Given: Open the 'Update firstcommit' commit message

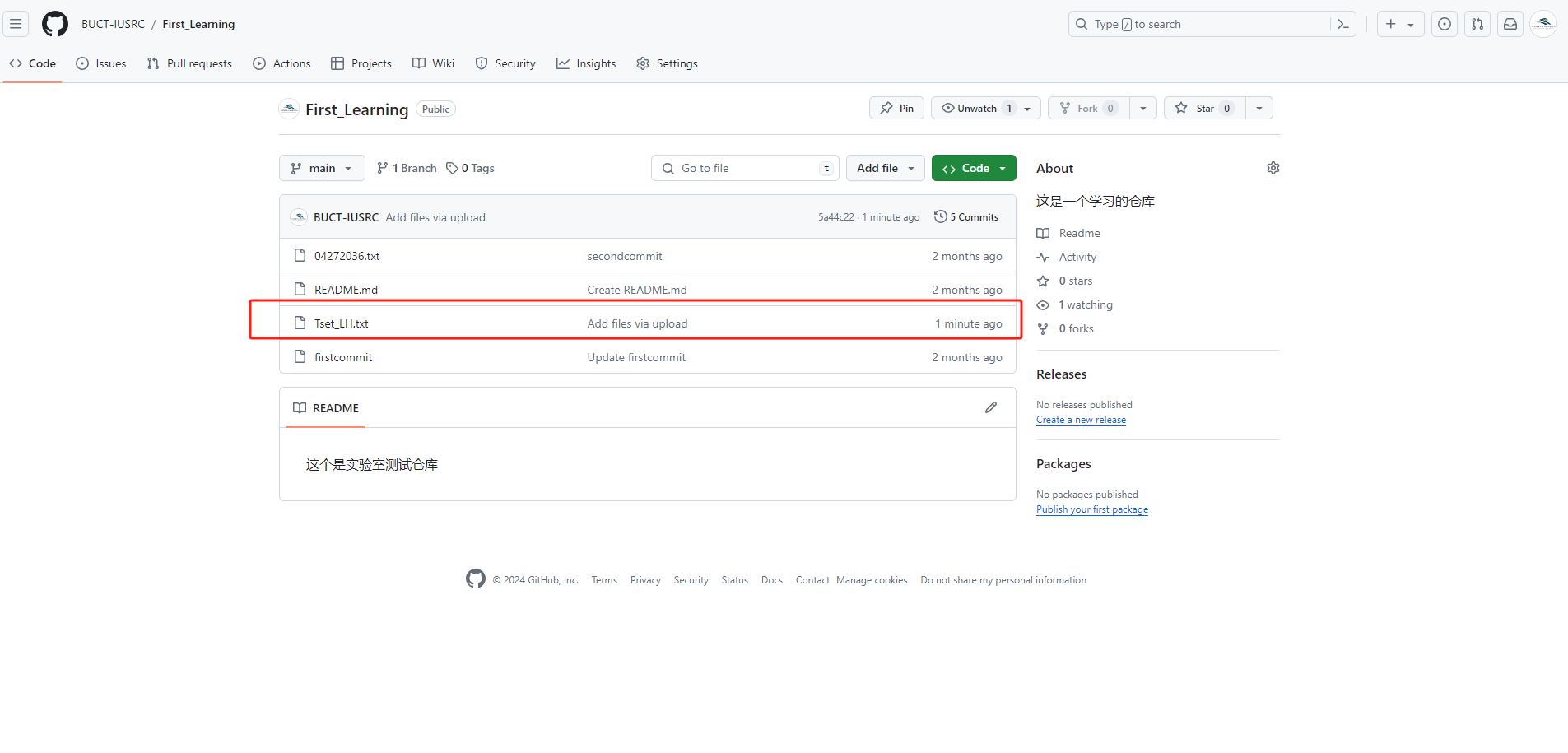Looking at the screenshot, I should click(x=636, y=357).
